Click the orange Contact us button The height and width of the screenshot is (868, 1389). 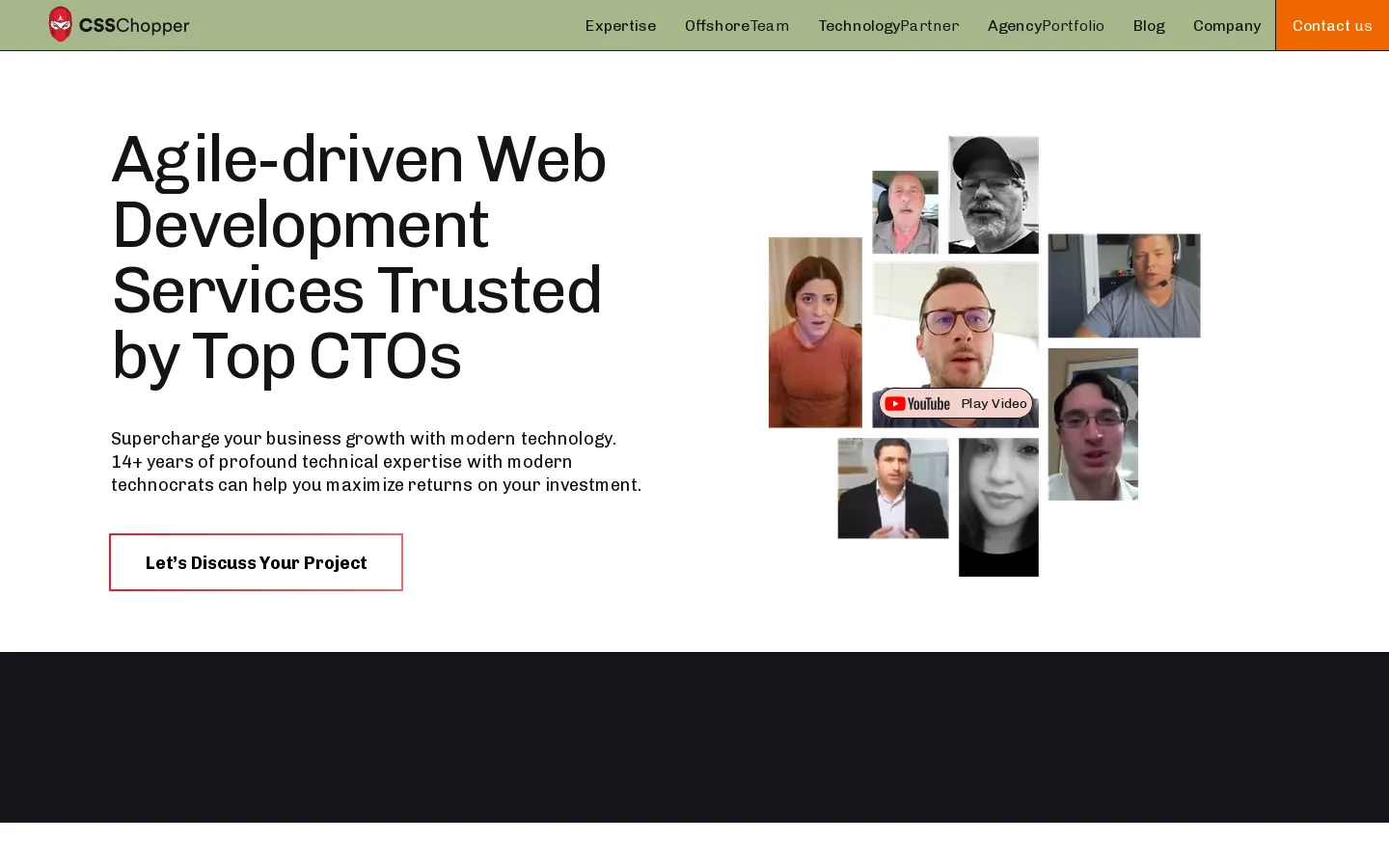1332,25
